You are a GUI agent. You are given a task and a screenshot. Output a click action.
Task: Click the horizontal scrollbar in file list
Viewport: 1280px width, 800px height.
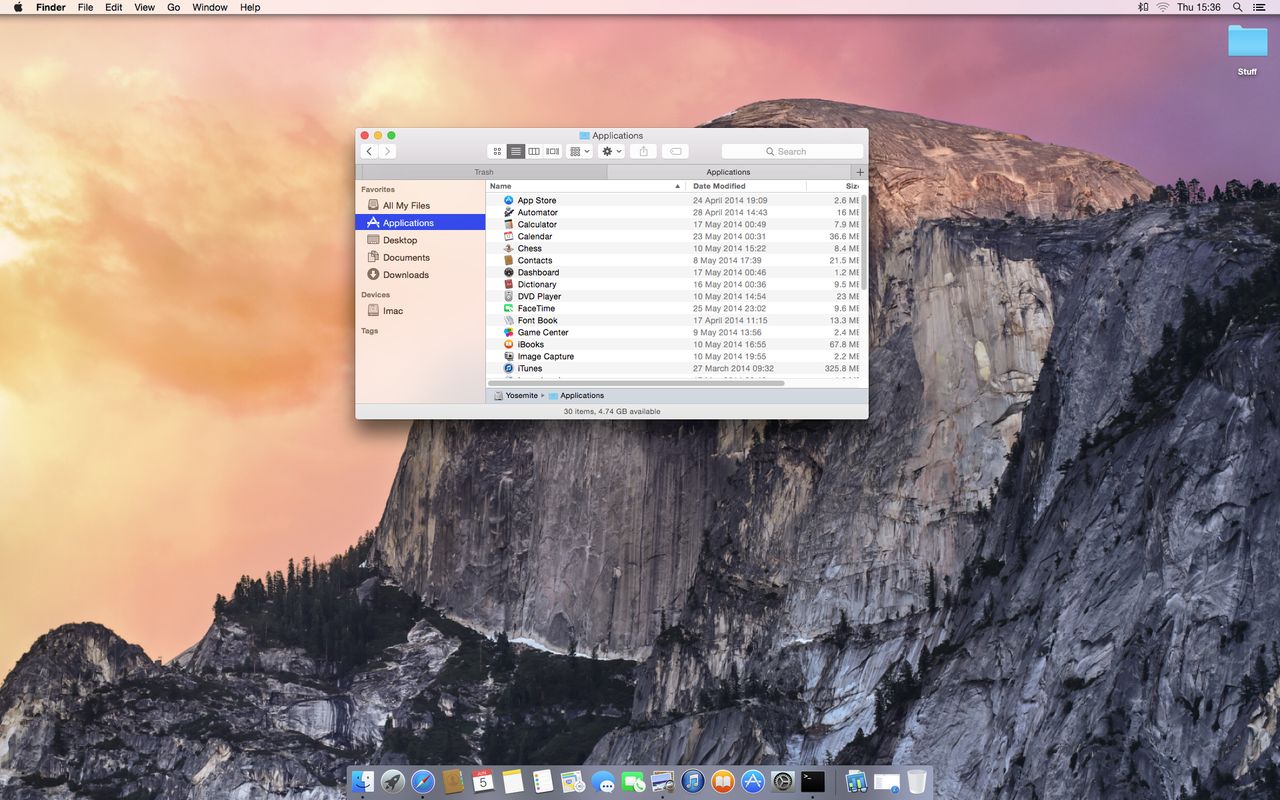636,383
